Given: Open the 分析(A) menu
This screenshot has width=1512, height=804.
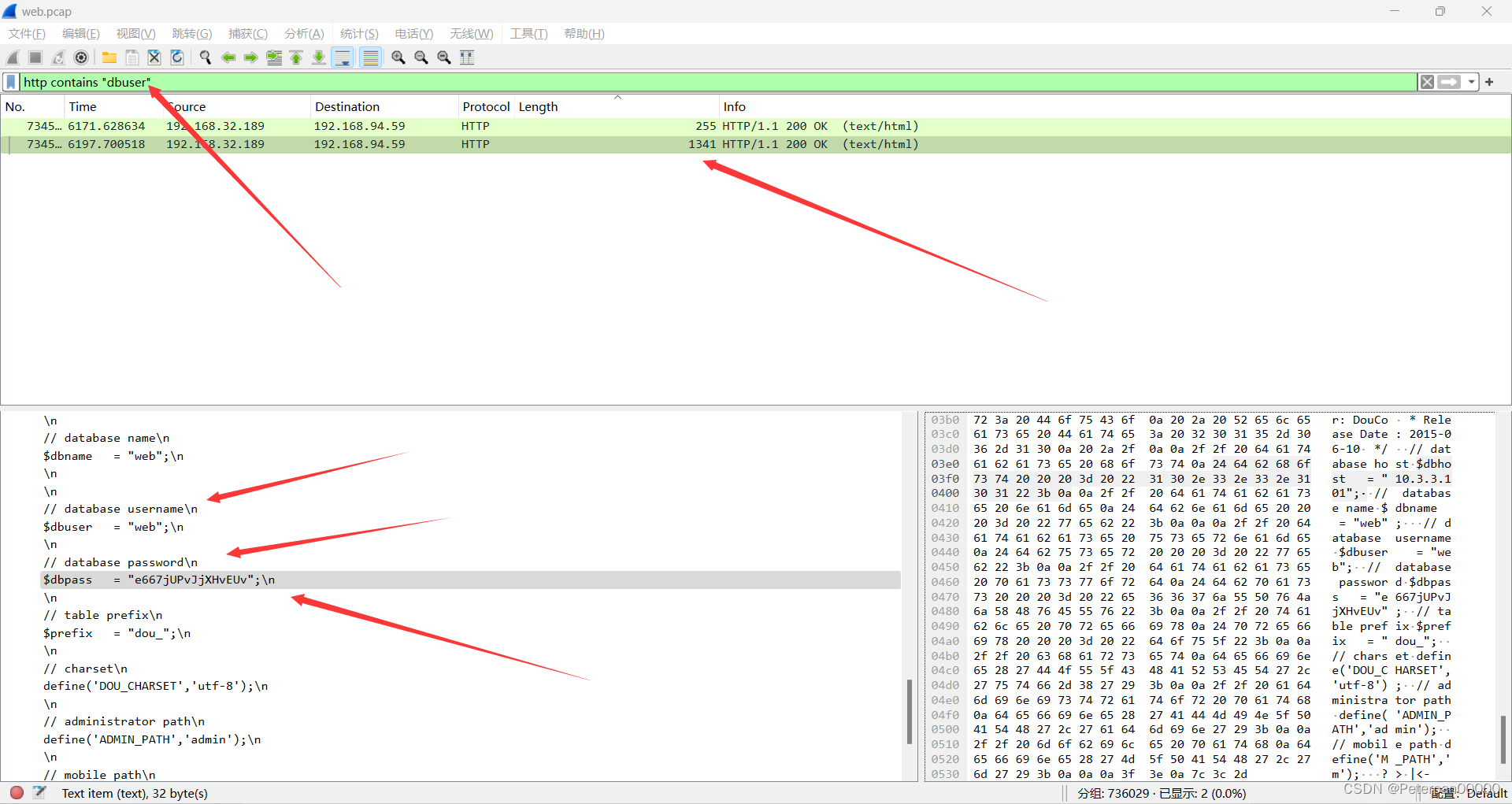Looking at the screenshot, I should (x=304, y=34).
